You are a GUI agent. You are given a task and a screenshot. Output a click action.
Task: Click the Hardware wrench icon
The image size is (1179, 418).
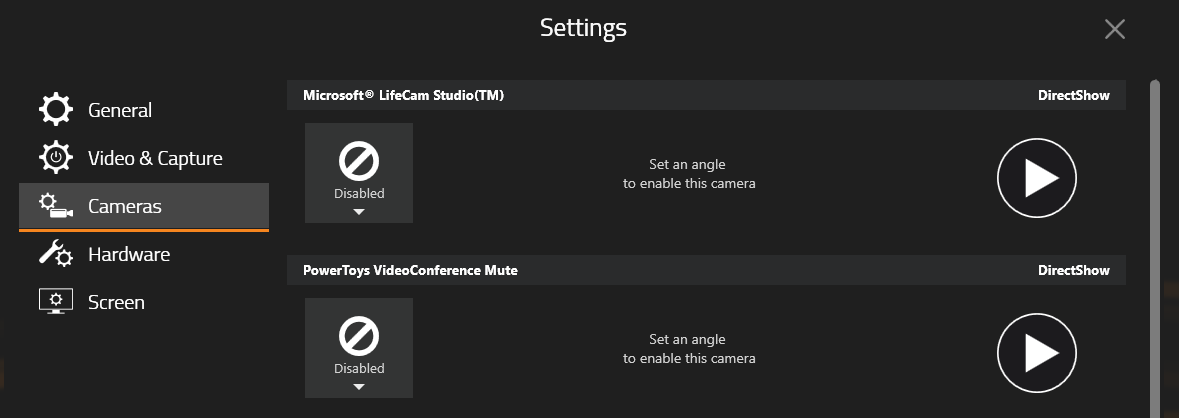point(56,253)
